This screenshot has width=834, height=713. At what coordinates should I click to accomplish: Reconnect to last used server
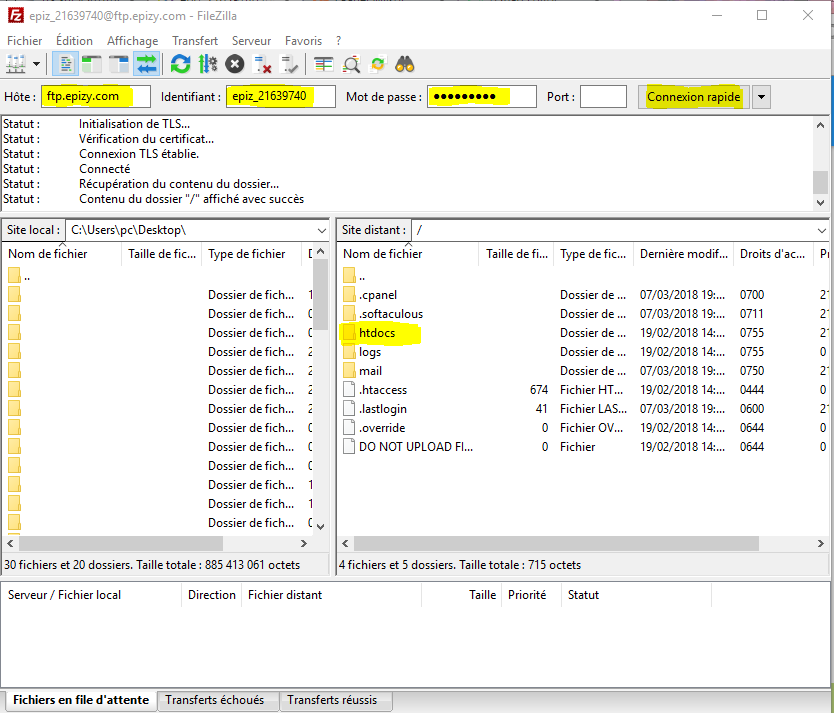(289, 64)
